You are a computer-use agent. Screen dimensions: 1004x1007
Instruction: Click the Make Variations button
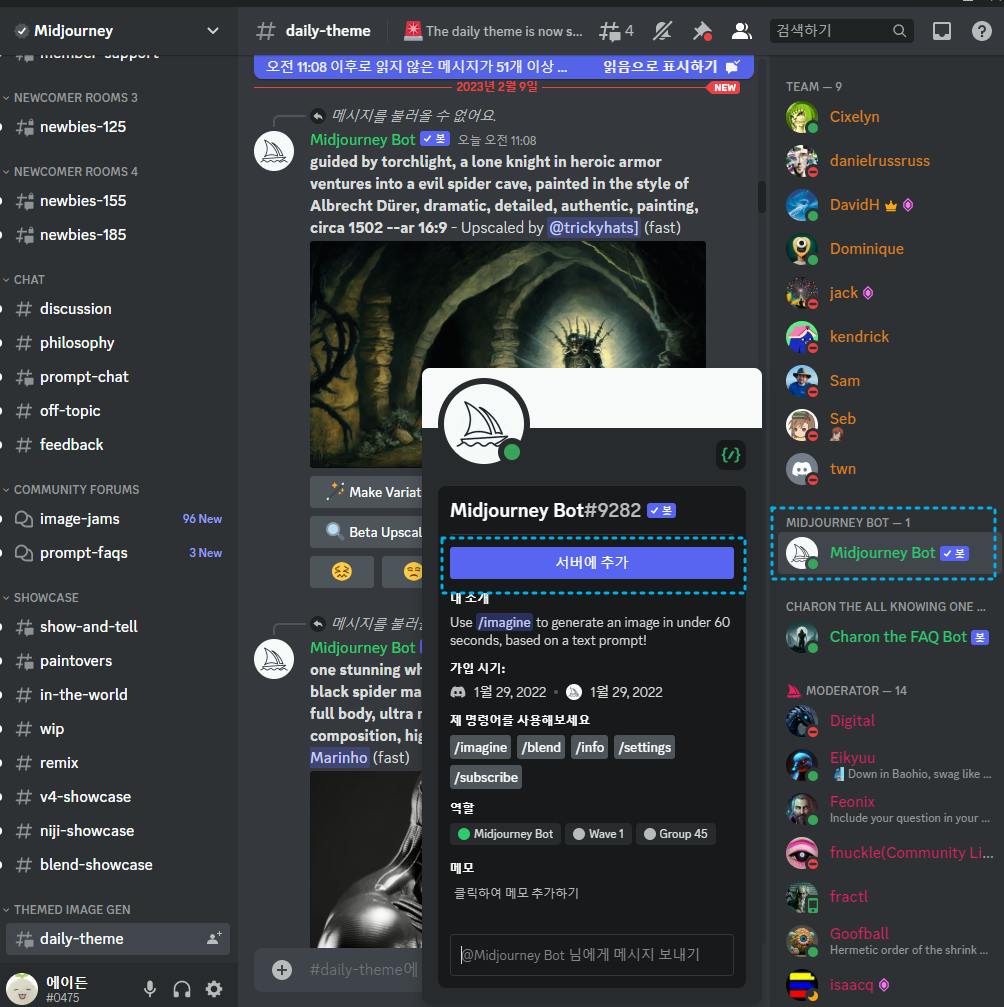(366, 493)
